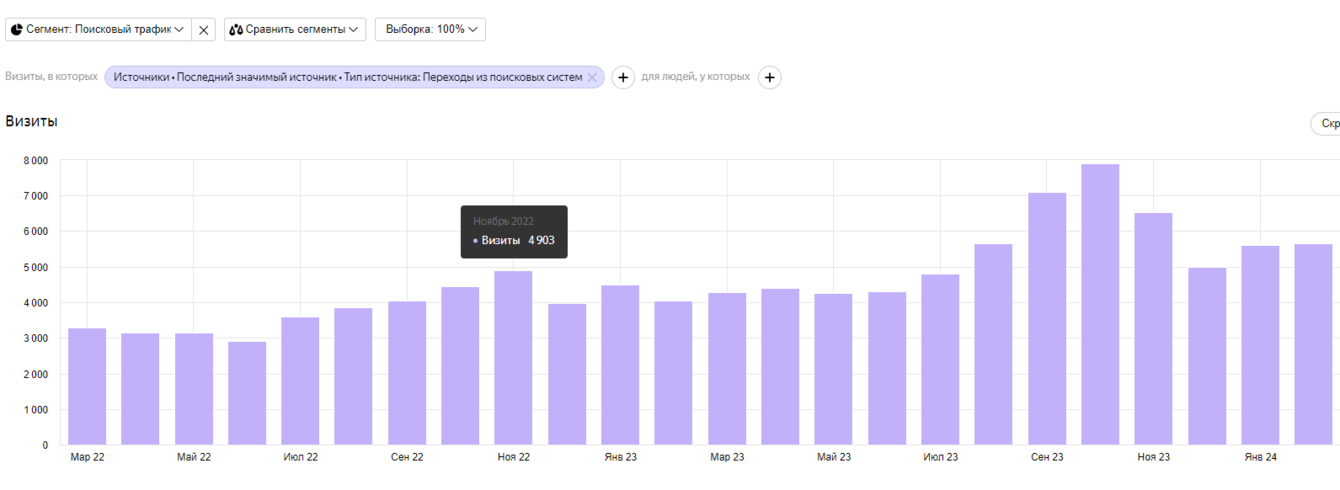
Task: Open 'Сравнить сегменты' dropdown
Action: pyautogui.click(x=295, y=30)
